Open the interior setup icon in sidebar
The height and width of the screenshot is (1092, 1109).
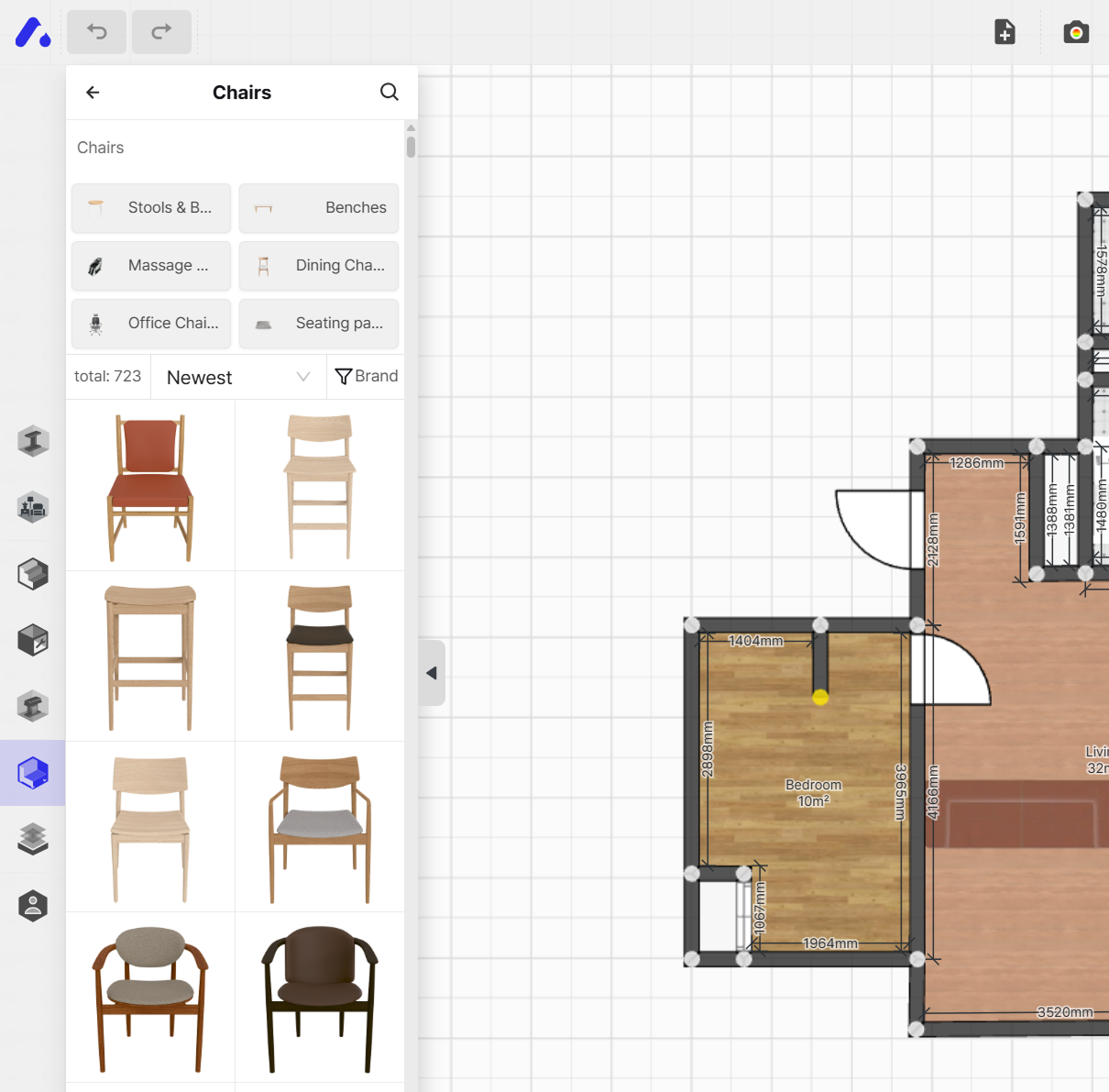pos(32,507)
